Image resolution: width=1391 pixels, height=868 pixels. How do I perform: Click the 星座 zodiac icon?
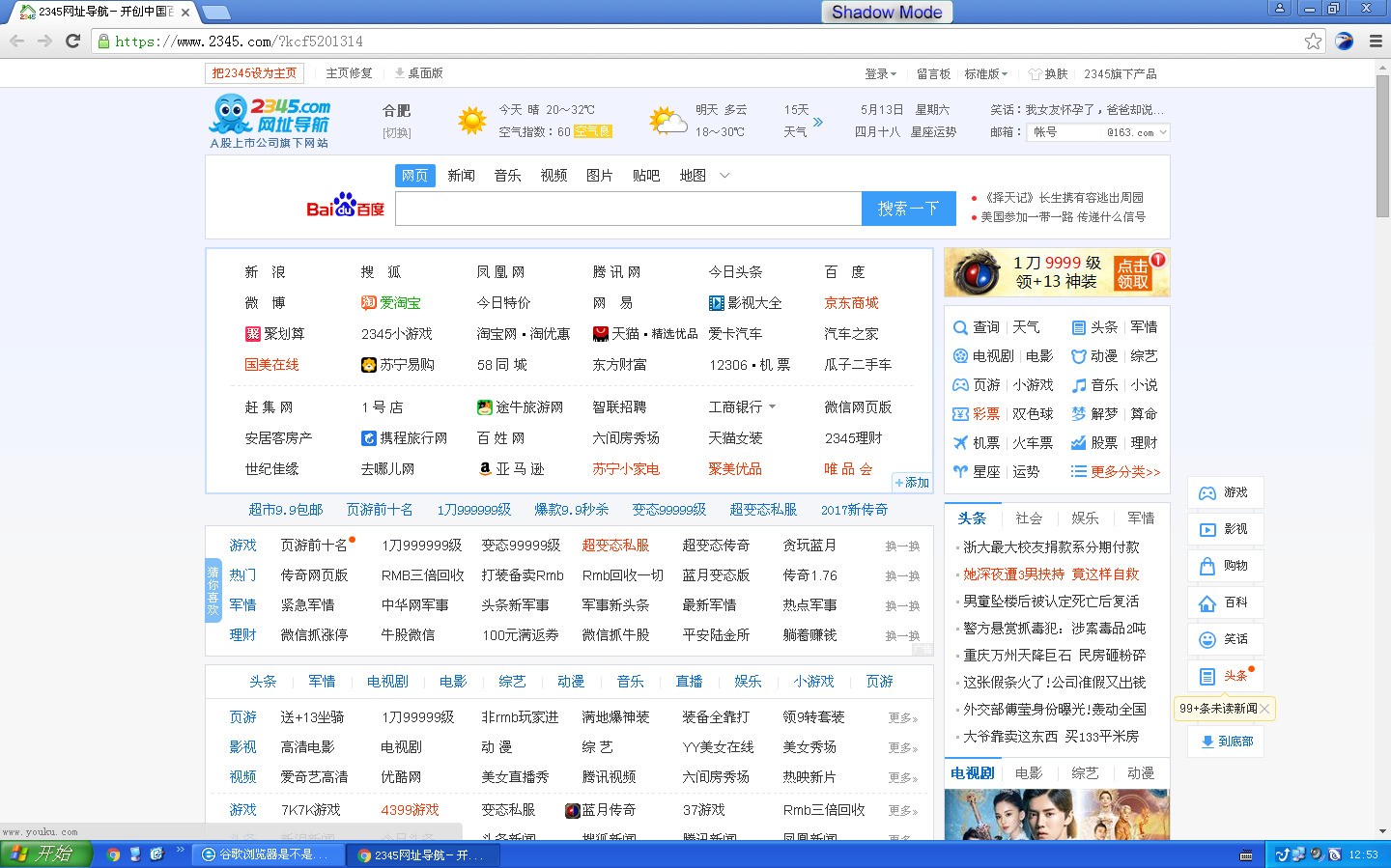(x=960, y=472)
